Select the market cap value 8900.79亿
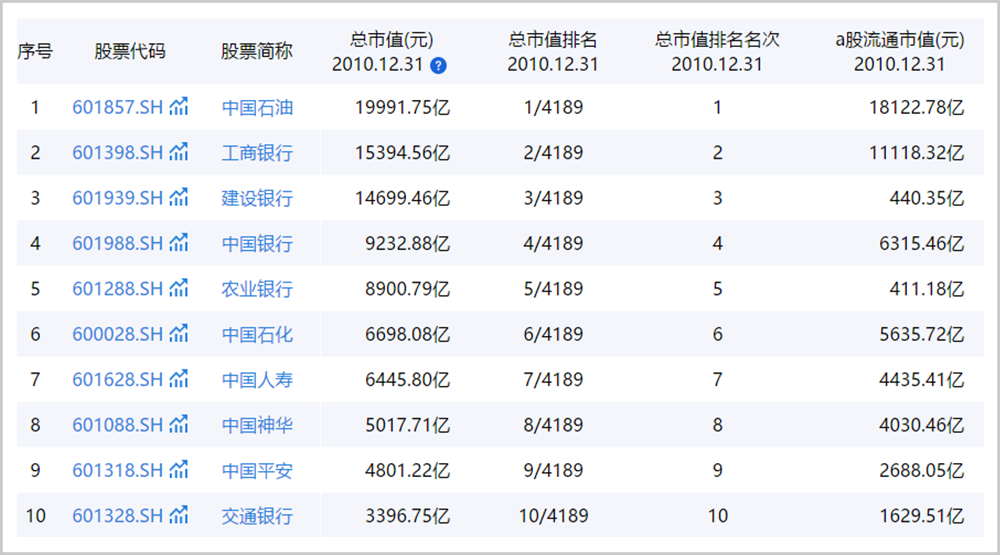Screen dimensions: 1000x555 pos(408,288)
